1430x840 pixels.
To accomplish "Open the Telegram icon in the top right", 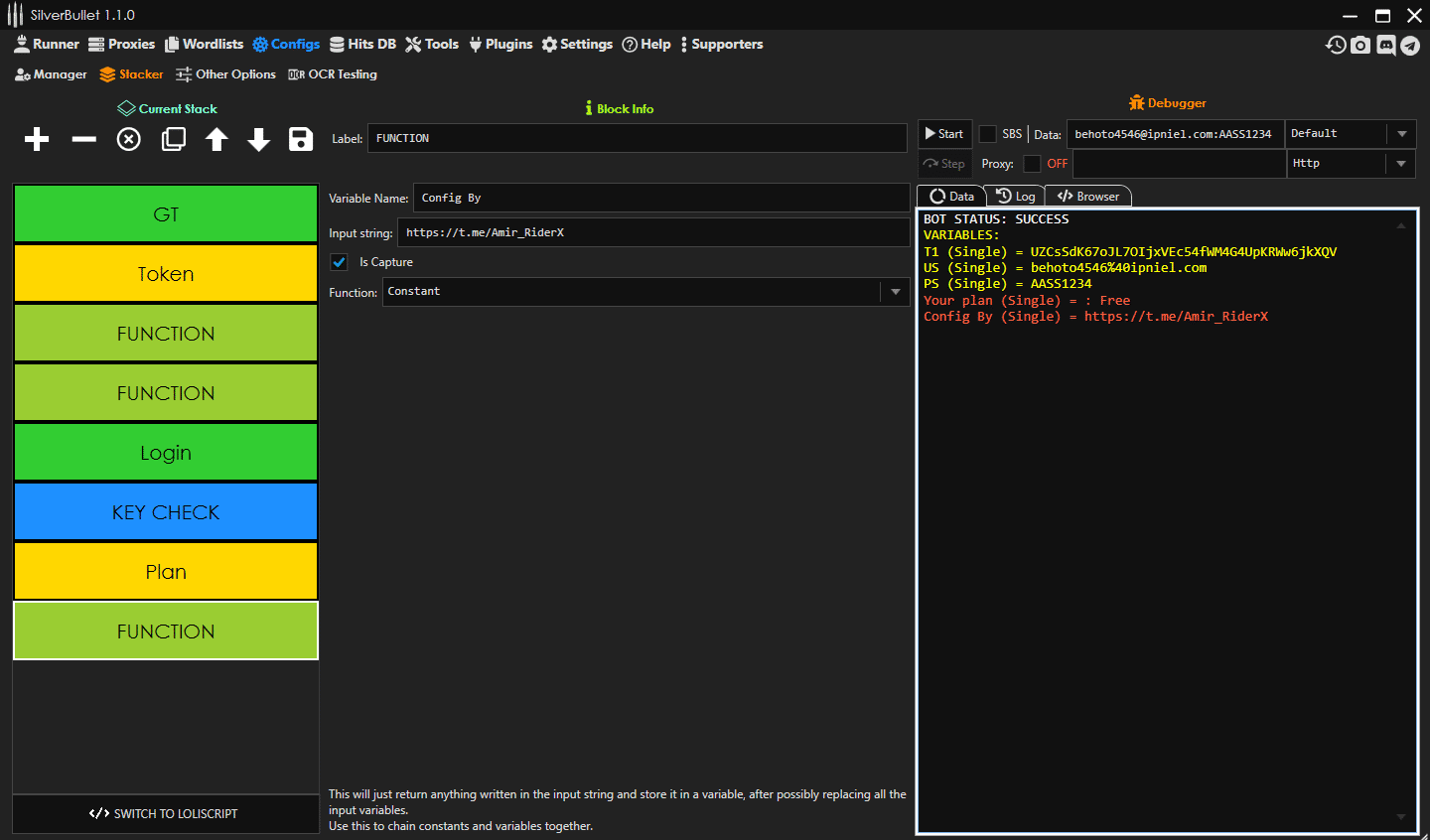I will (x=1410, y=45).
